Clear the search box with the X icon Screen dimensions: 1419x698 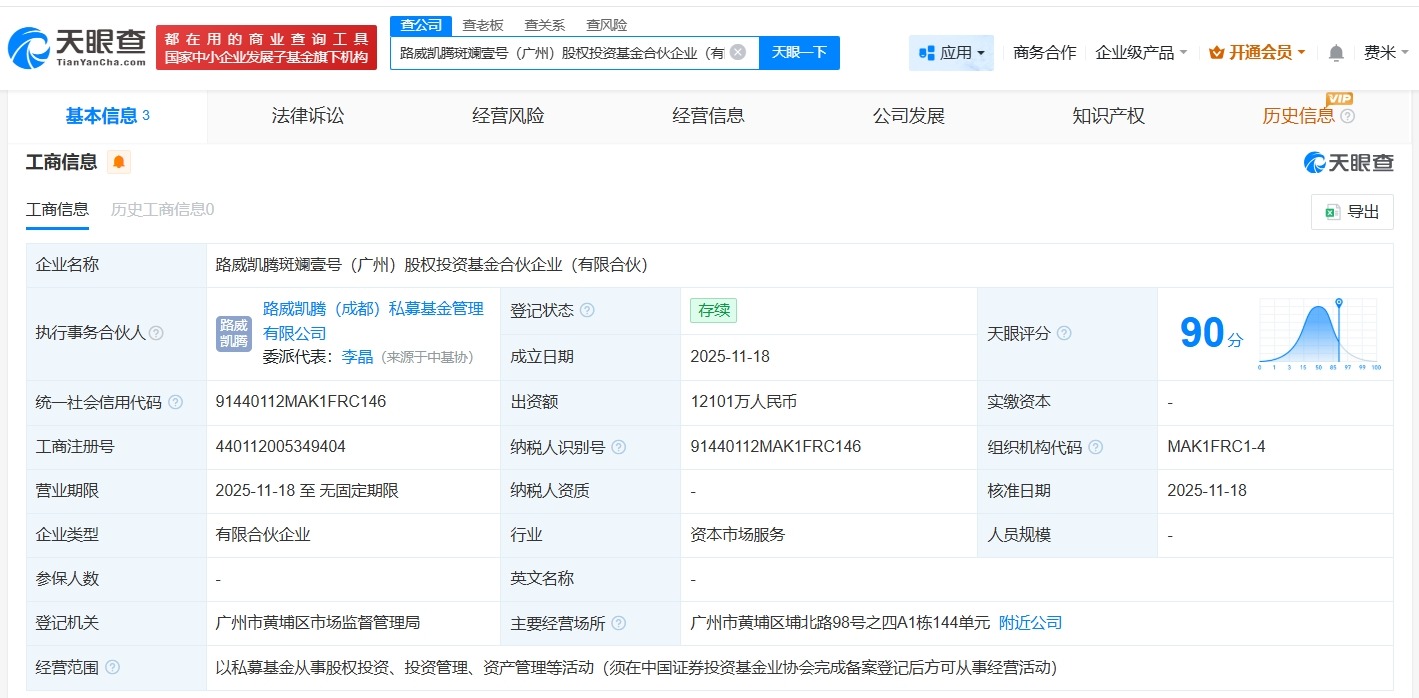(x=738, y=52)
